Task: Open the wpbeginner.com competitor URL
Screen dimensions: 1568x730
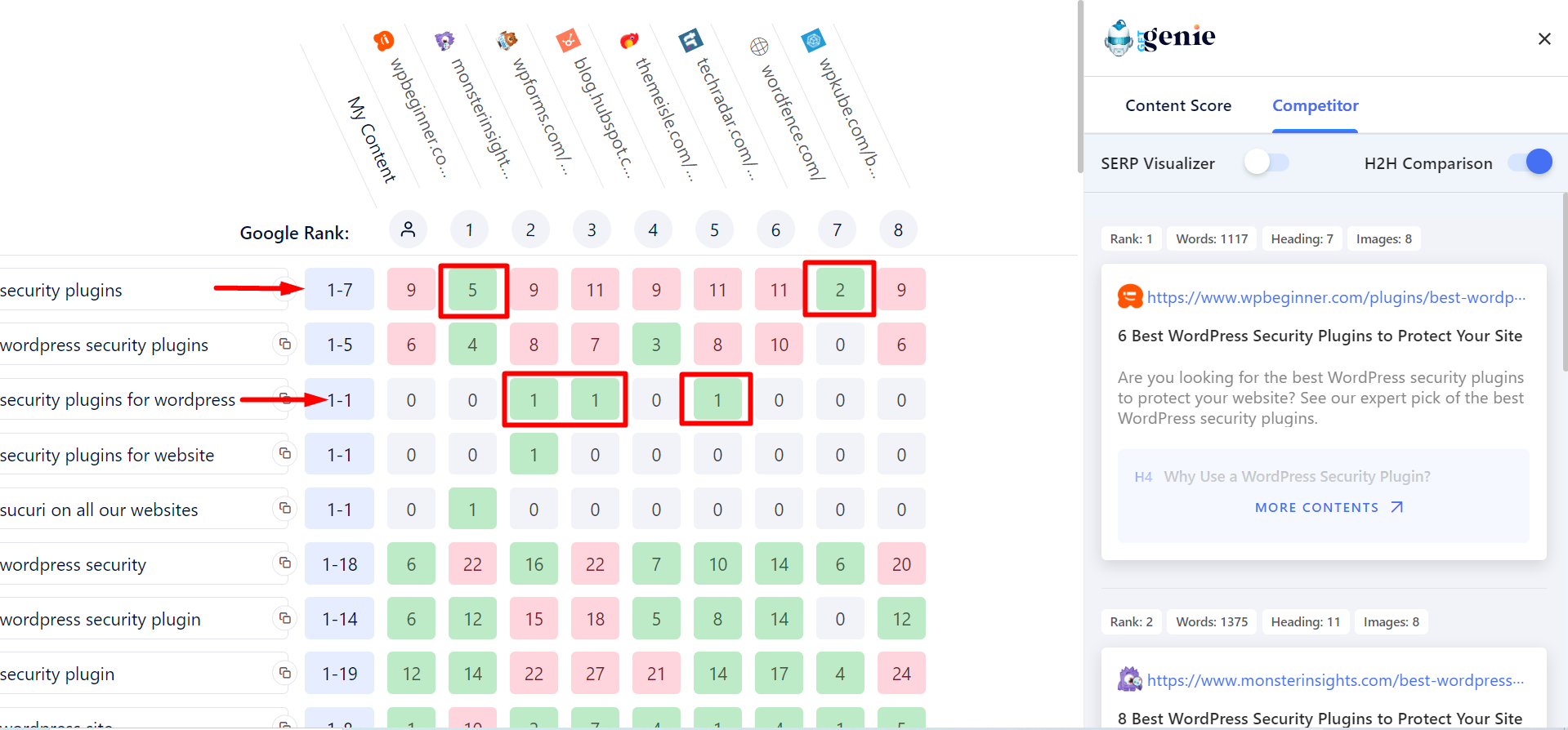Action: click(1336, 297)
